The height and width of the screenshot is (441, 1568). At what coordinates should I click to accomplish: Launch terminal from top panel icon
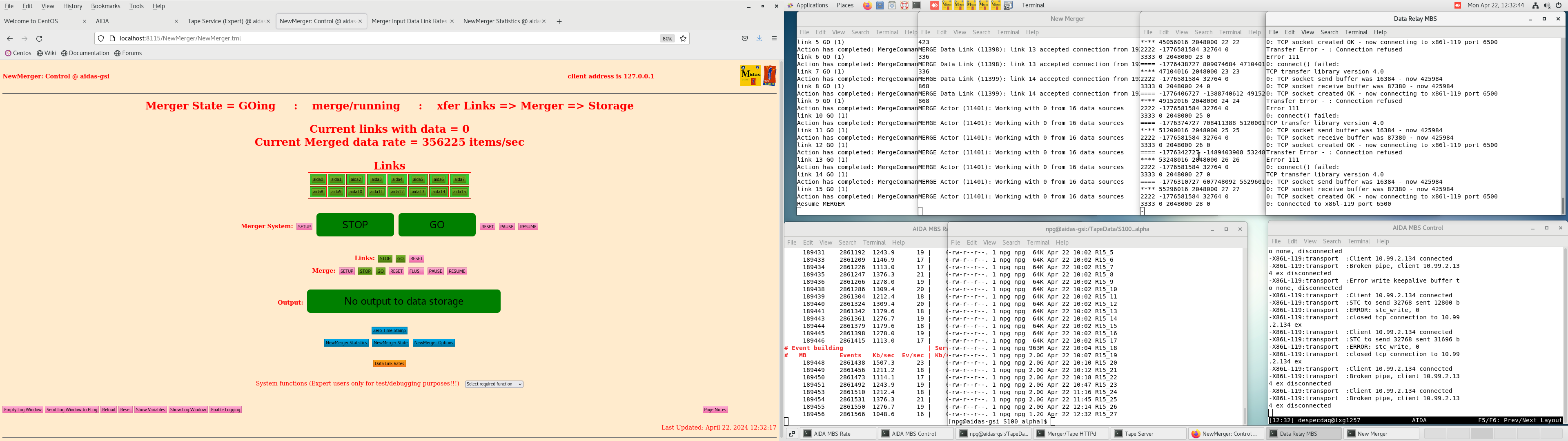pos(917,5)
